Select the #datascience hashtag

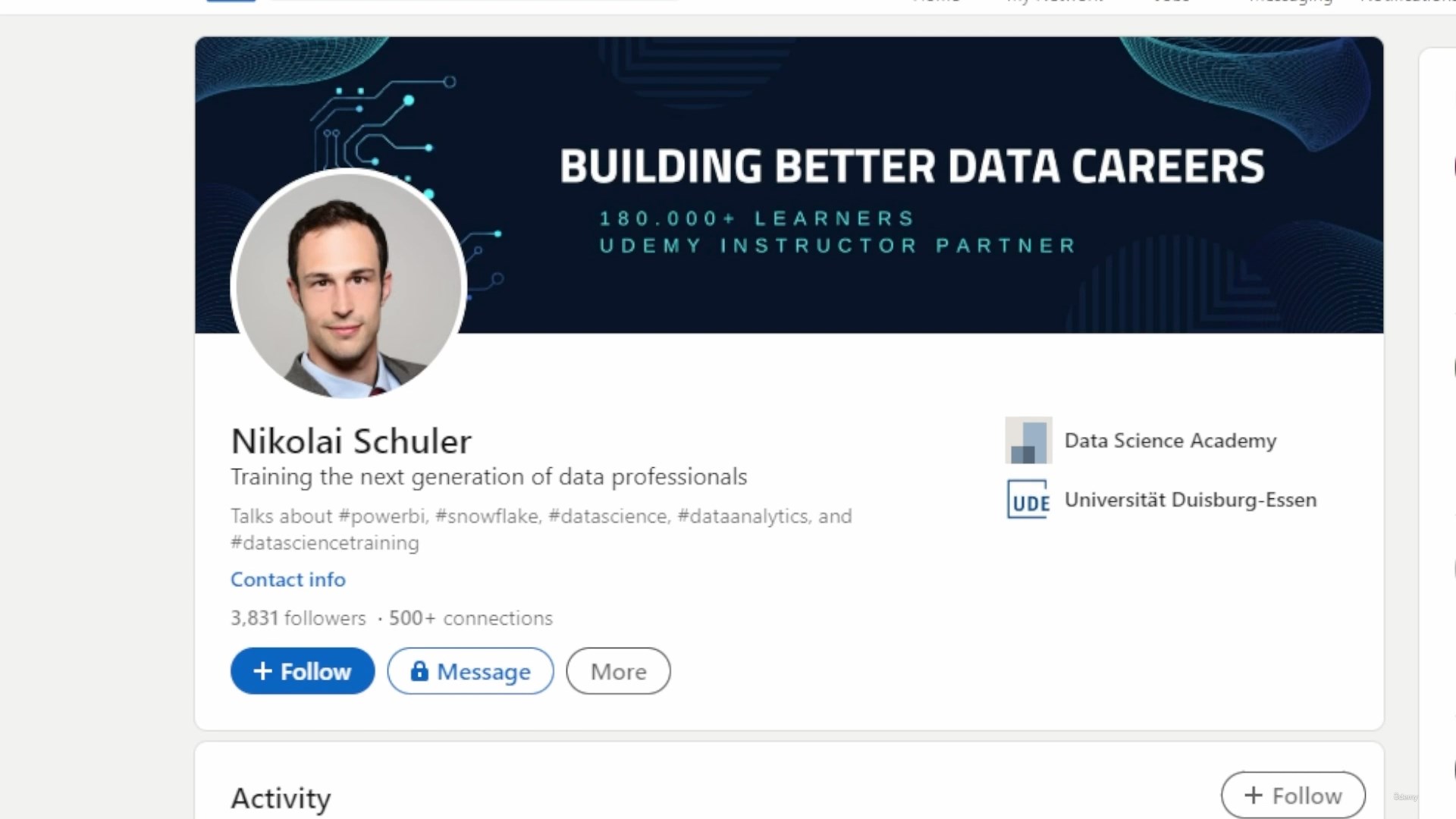[609, 516]
